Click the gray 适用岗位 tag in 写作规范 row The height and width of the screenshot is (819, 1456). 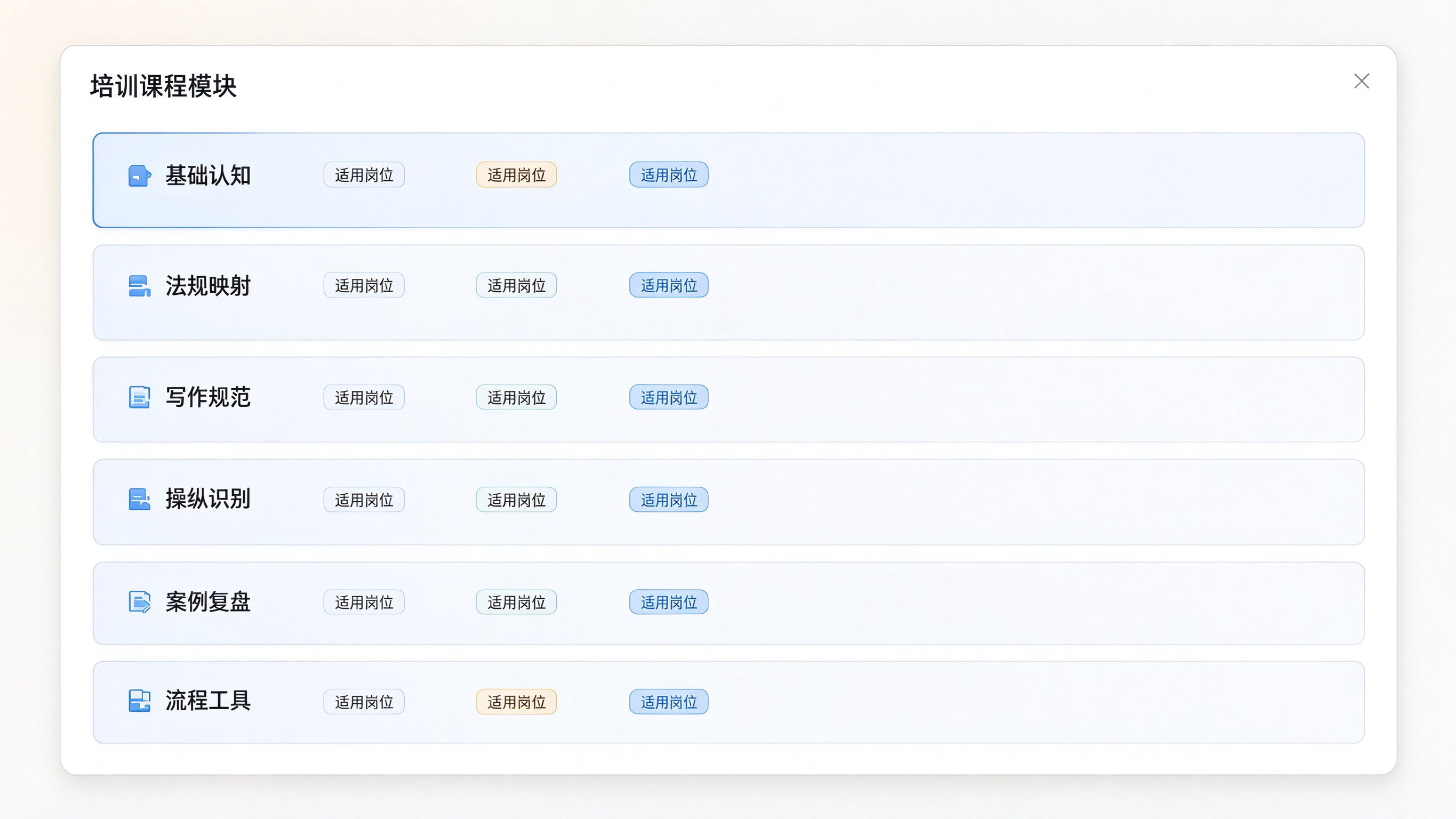pos(364,397)
